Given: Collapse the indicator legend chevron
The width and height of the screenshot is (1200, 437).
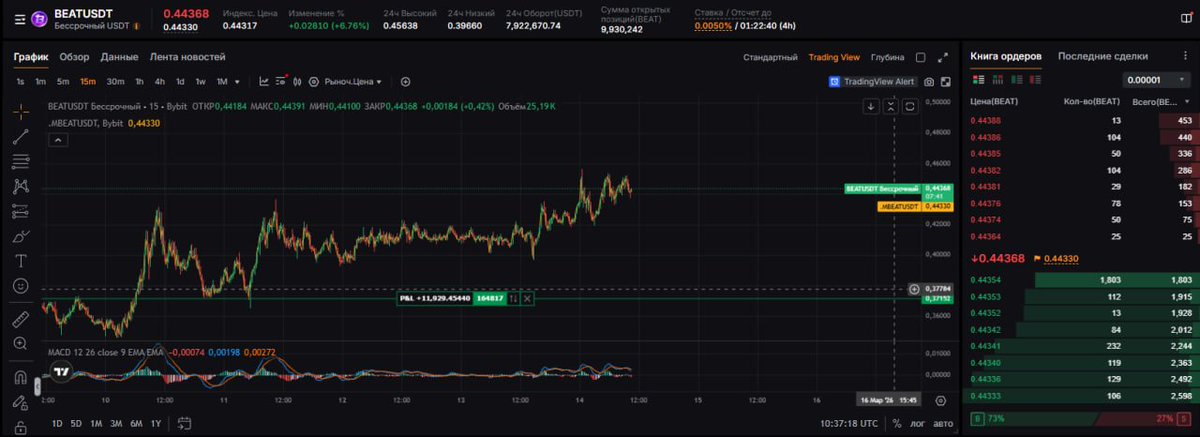Looking at the screenshot, I should coord(56,140).
